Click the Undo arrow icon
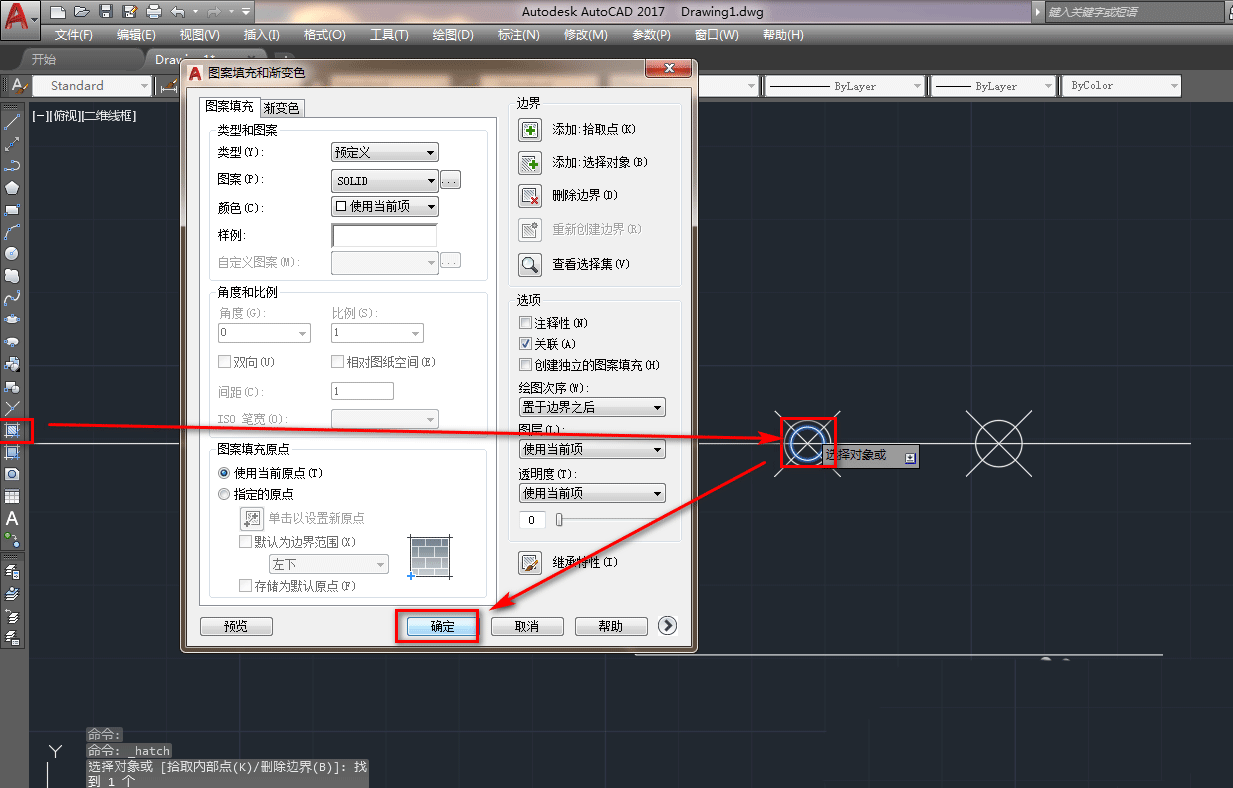Image resolution: width=1233 pixels, height=788 pixels. [177, 12]
